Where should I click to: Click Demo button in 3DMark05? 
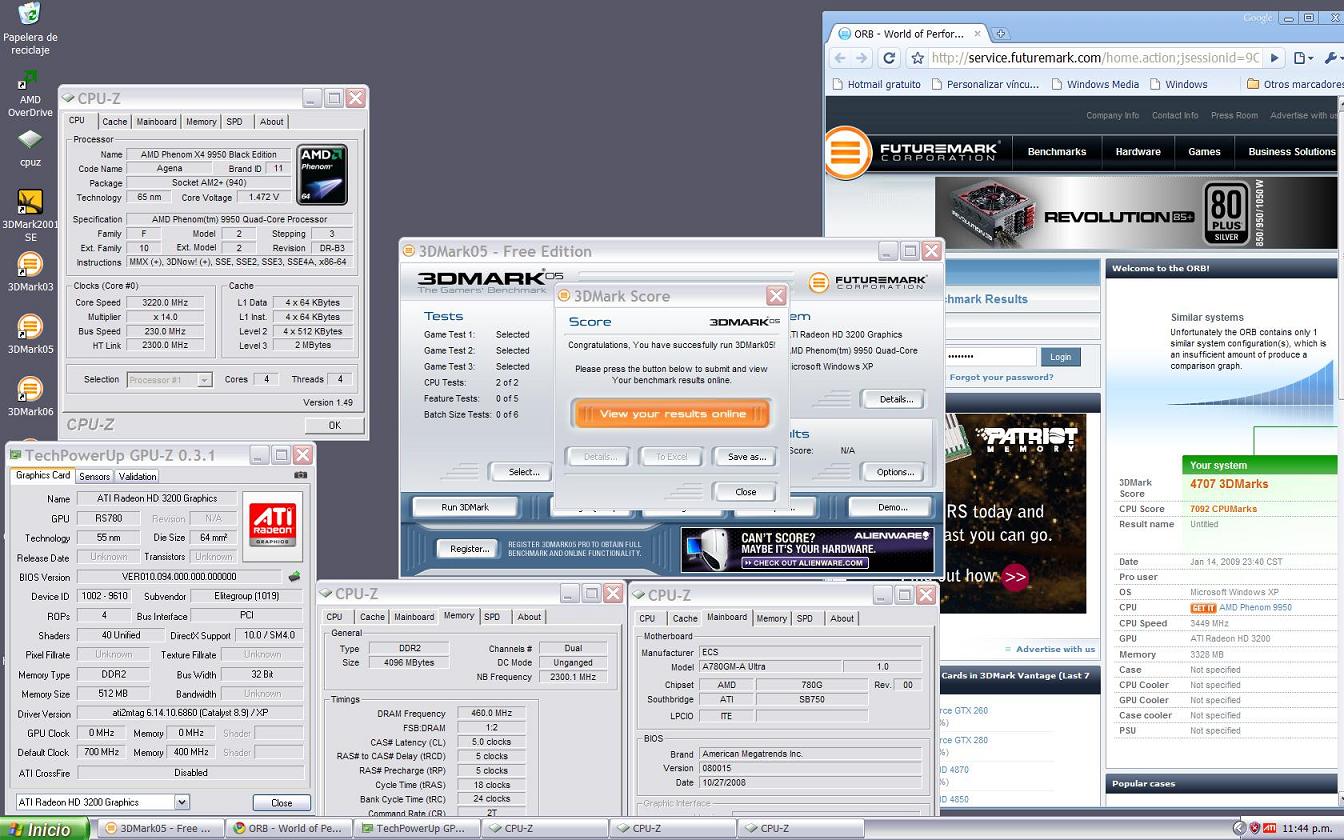coord(892,507)
